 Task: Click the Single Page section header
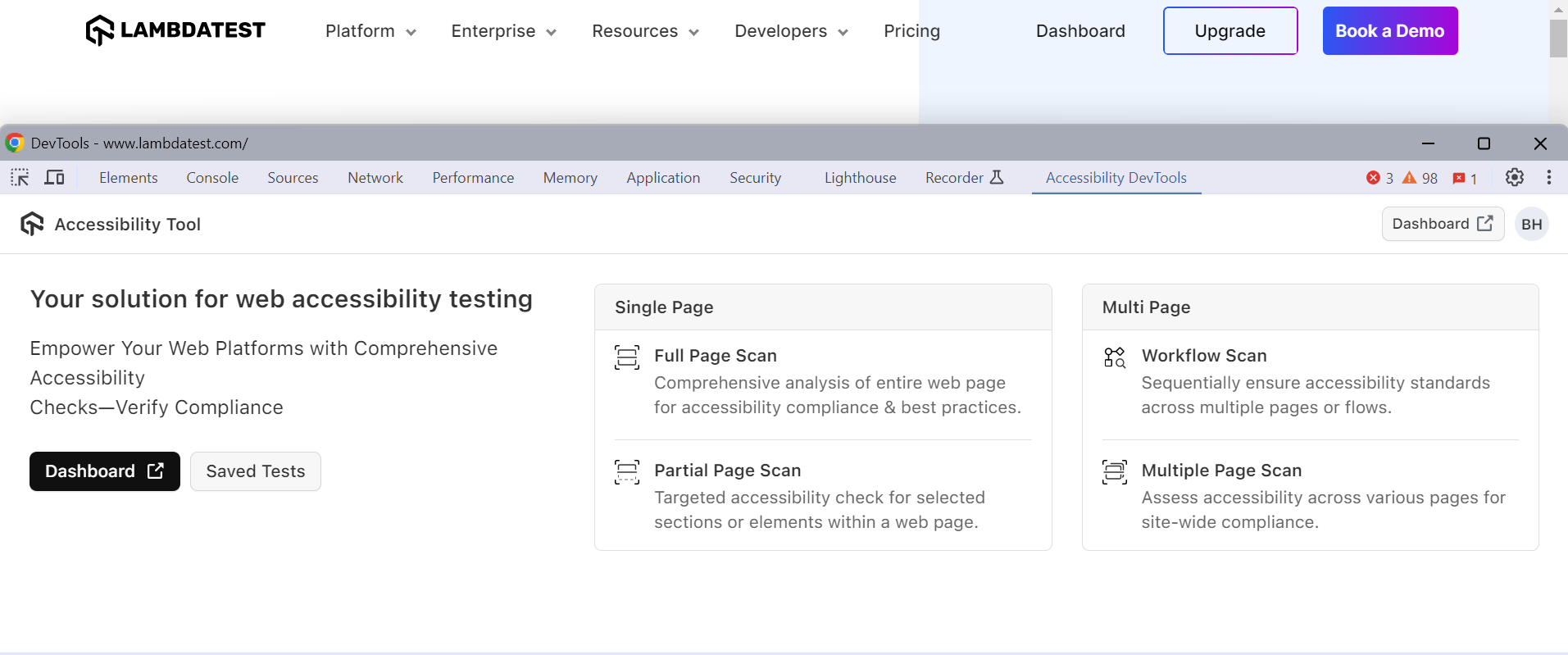click(823, 307)
